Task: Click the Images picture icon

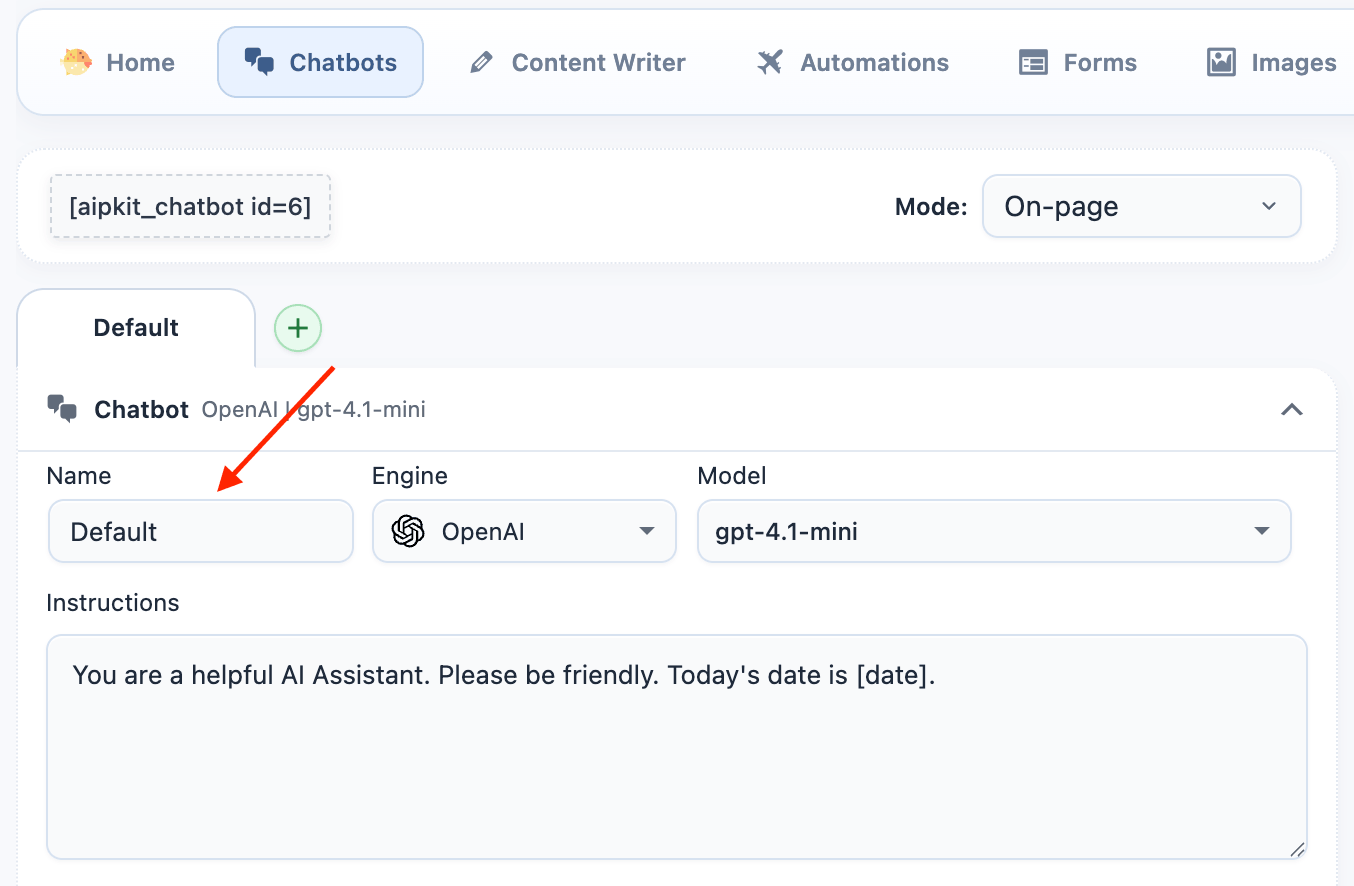Action: 1221,63
